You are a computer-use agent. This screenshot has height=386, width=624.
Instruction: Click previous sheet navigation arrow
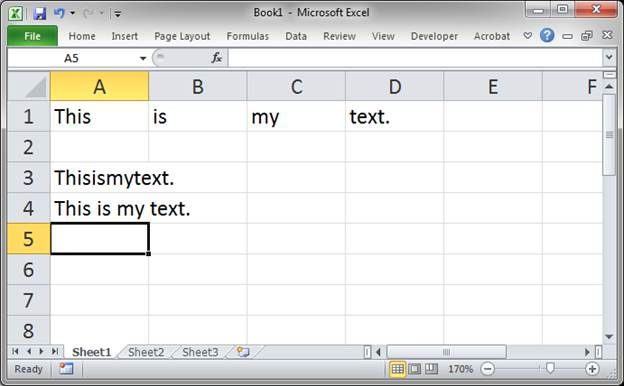click(29, 351)
